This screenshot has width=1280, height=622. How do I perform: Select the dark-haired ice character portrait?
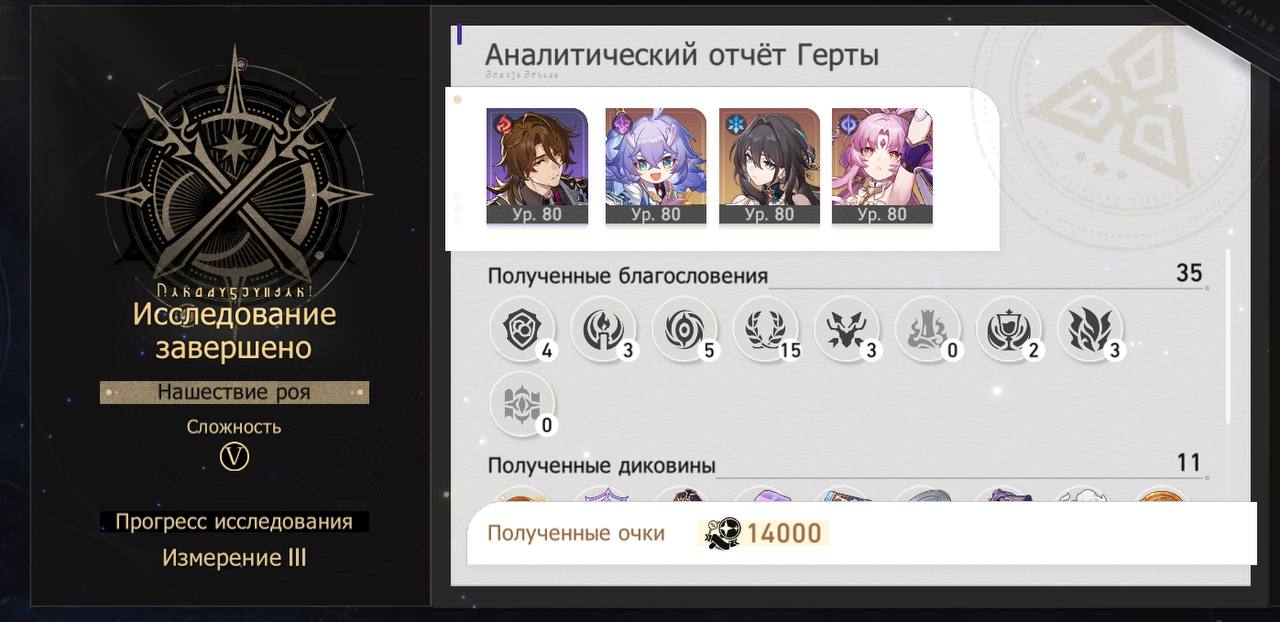click(x=769, y=166)
